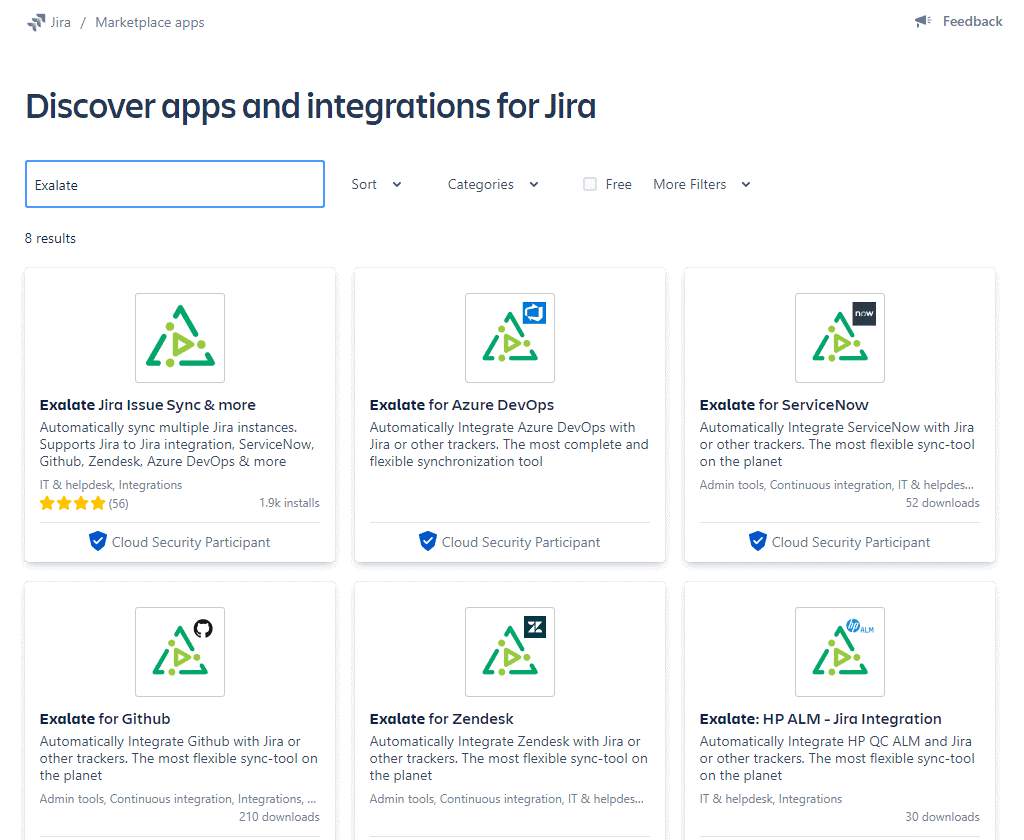
Task: Click star rating on Jira Issue Sync card
Action: coord(72,503)
